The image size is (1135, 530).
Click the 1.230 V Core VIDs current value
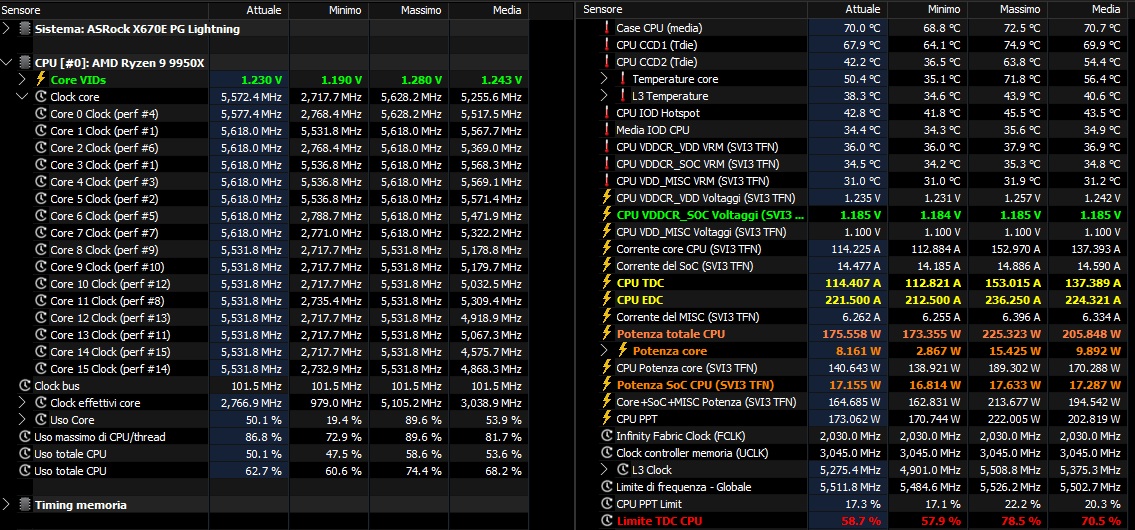tap(261, 80)
